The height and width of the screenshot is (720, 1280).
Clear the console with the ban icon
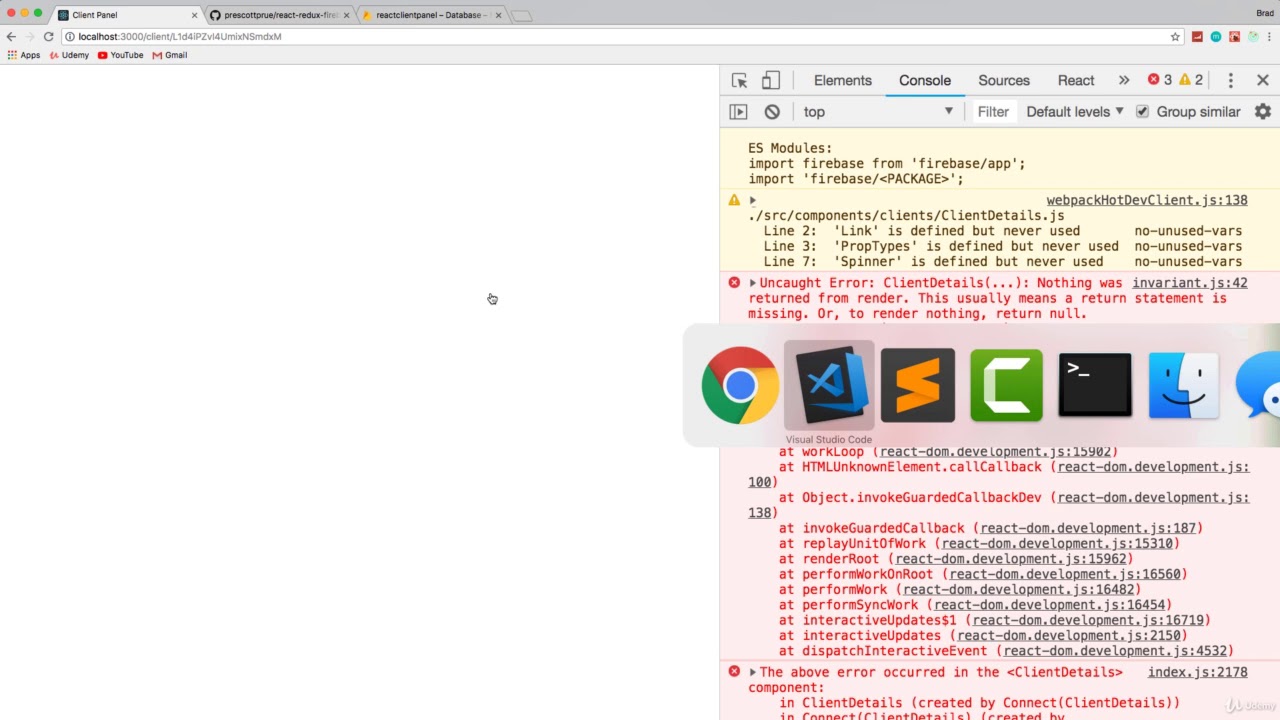[772, 112]
